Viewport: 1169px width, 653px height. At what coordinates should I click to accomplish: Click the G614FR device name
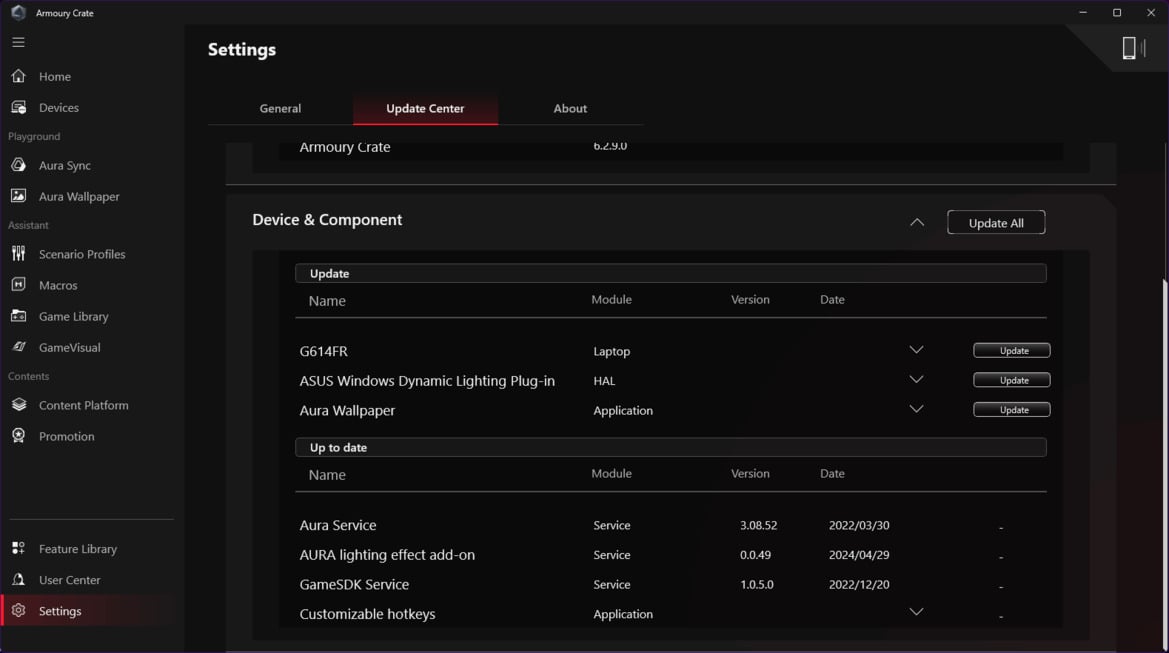tap(324, 351)
